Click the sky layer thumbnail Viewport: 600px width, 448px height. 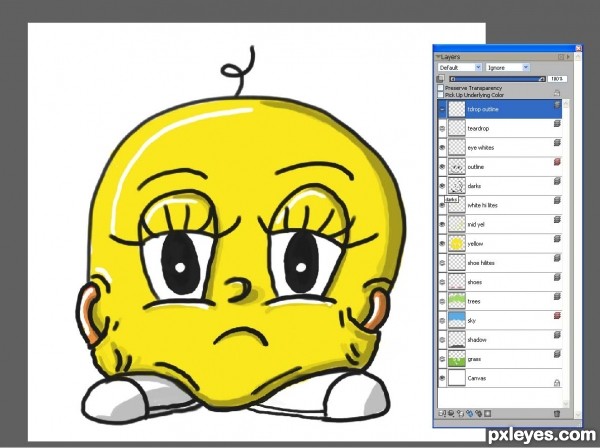457,321
